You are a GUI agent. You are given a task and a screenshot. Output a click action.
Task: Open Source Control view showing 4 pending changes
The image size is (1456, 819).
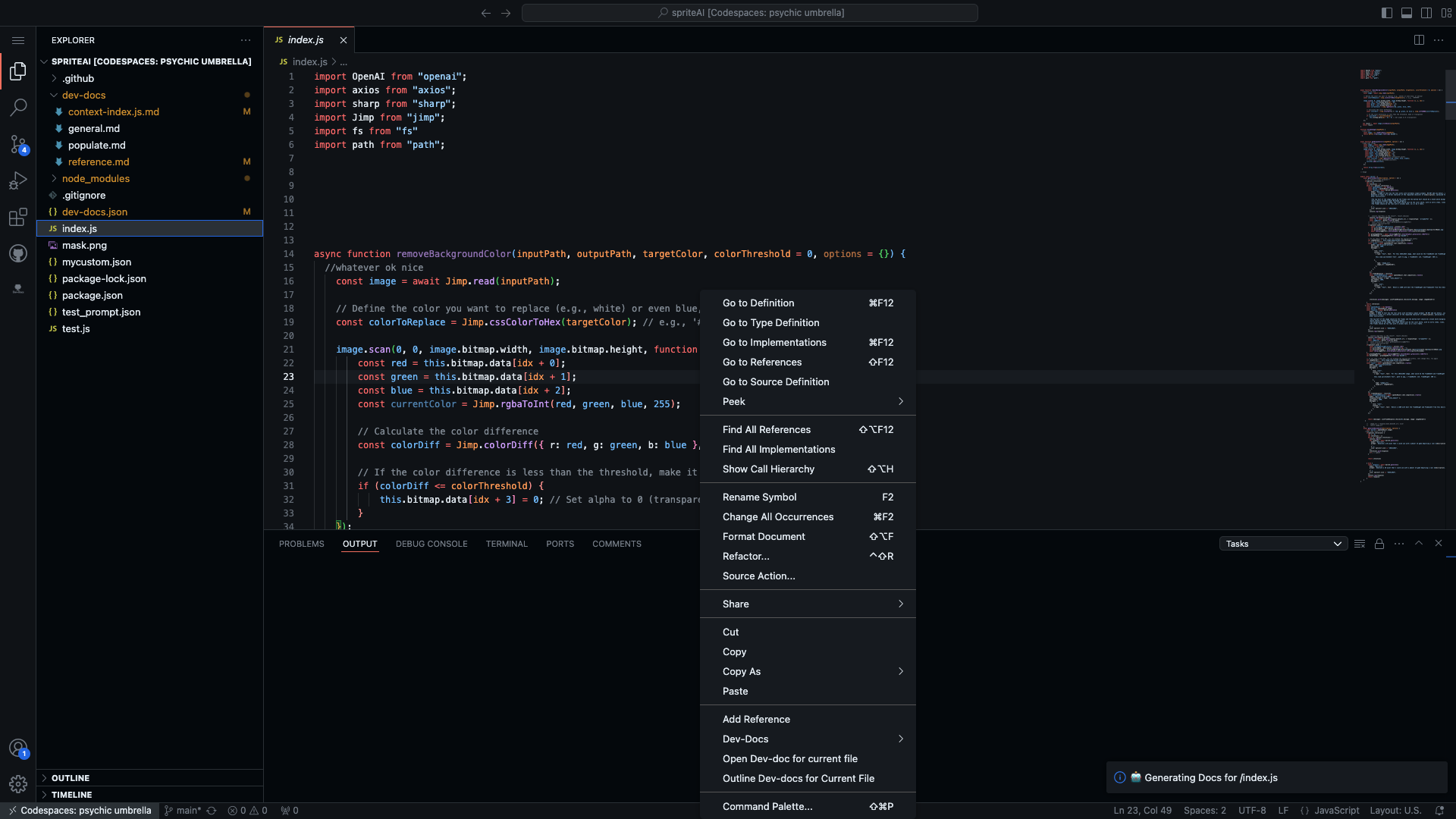[18, 144]
